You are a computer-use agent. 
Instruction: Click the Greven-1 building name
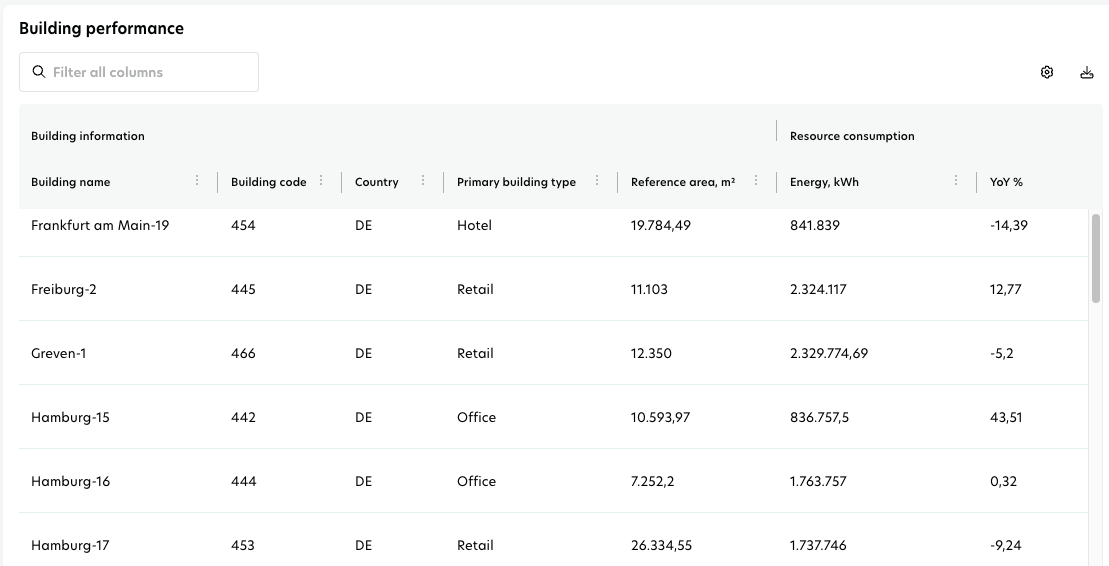(59, 354)
